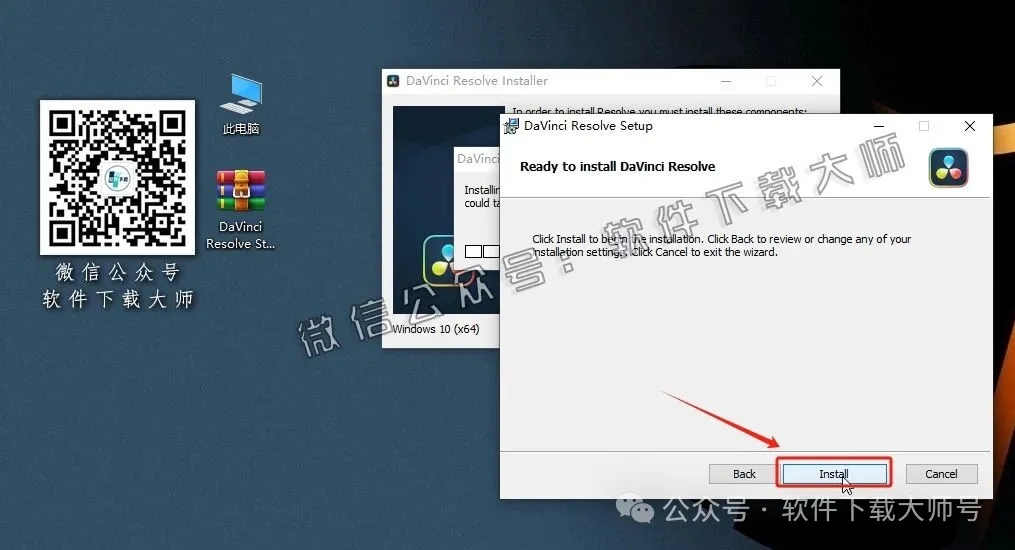Screen dimensions: 1015x550
Task: Click the installing progress bar
Action: 481,251
